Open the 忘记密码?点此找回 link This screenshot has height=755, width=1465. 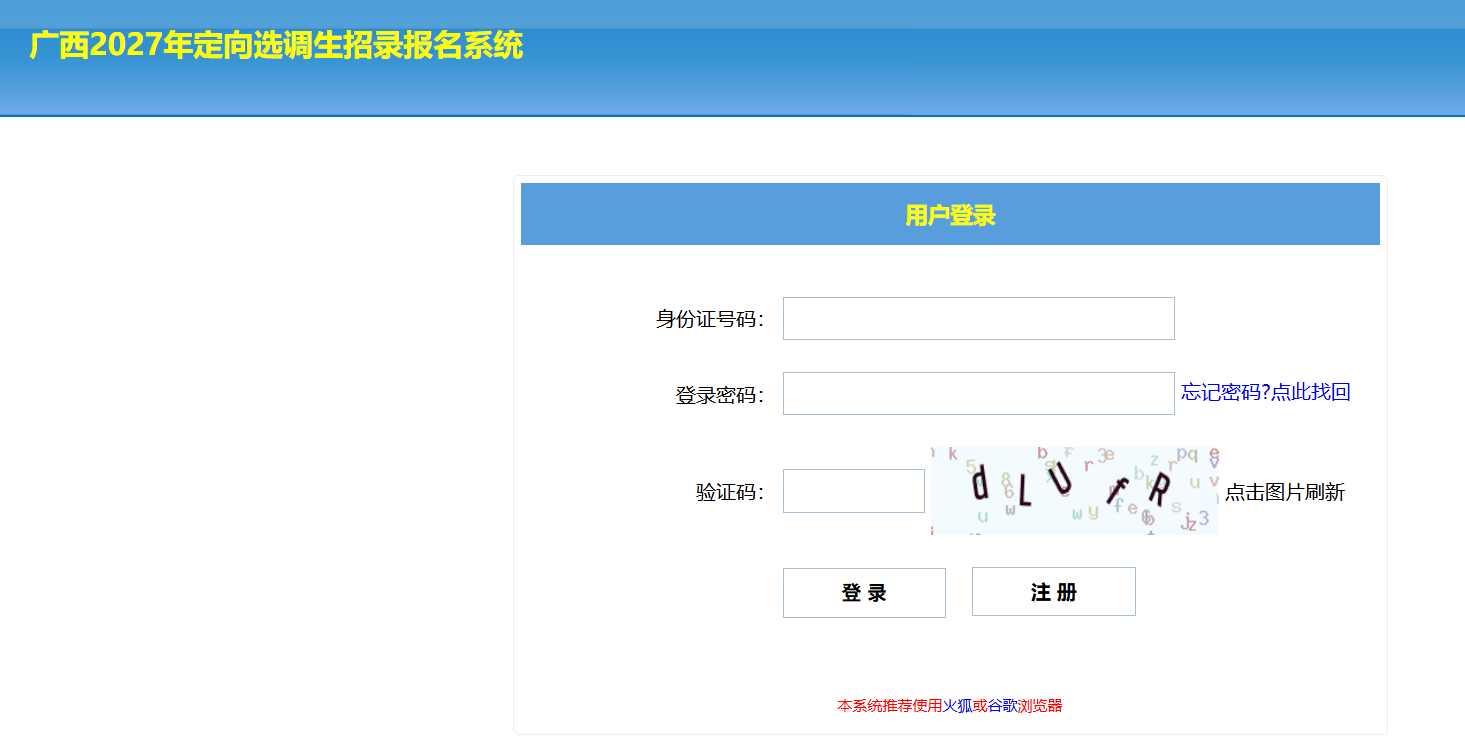[1266, 392]
